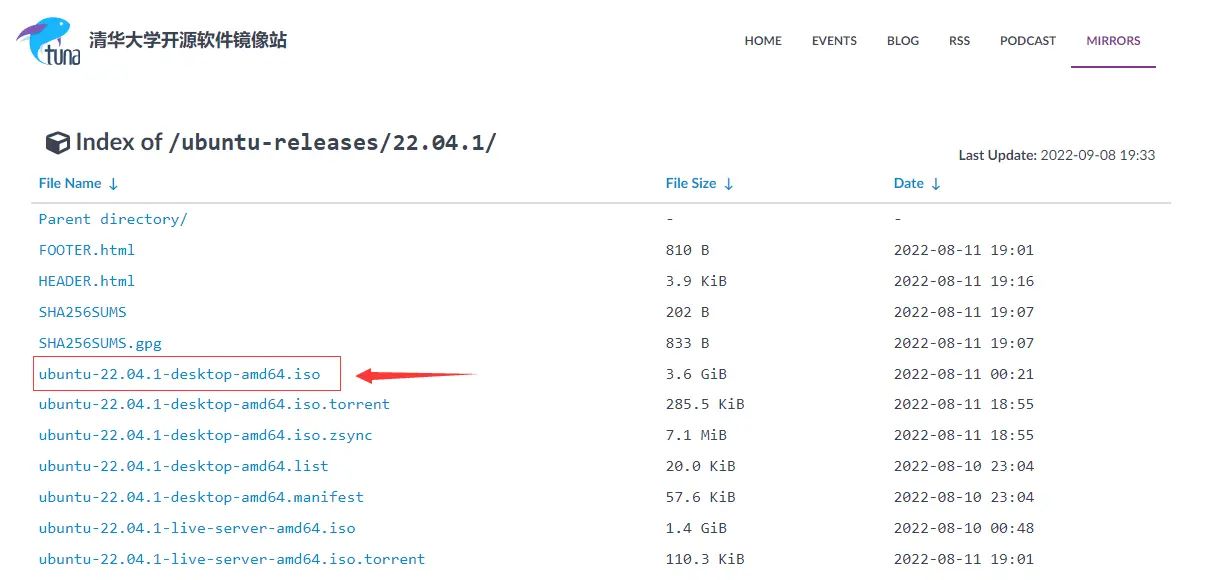Open the EVENTS navigation item
Viewport: 1210px width, 580px height.
[834, 41]
